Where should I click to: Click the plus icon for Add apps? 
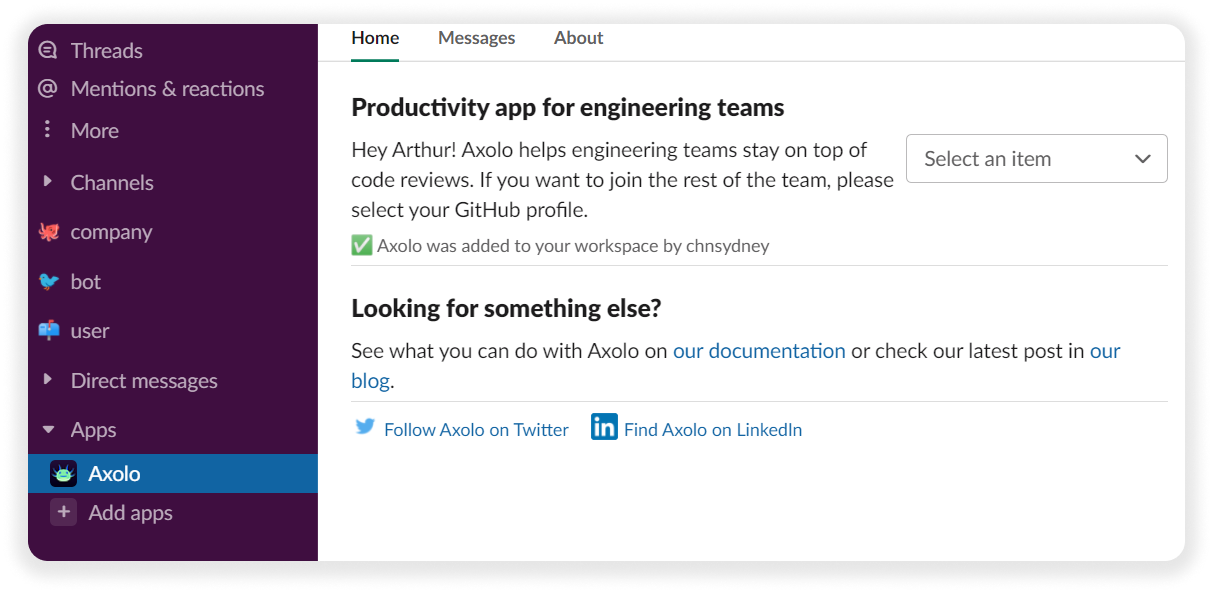[x=64, y=513]
